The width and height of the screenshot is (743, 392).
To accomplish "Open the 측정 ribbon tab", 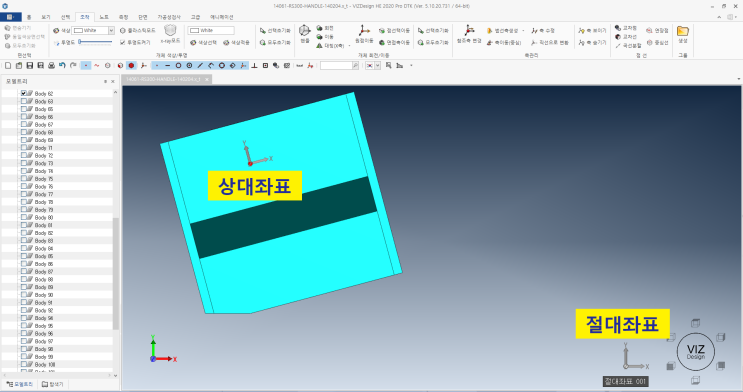I will 123,17.
